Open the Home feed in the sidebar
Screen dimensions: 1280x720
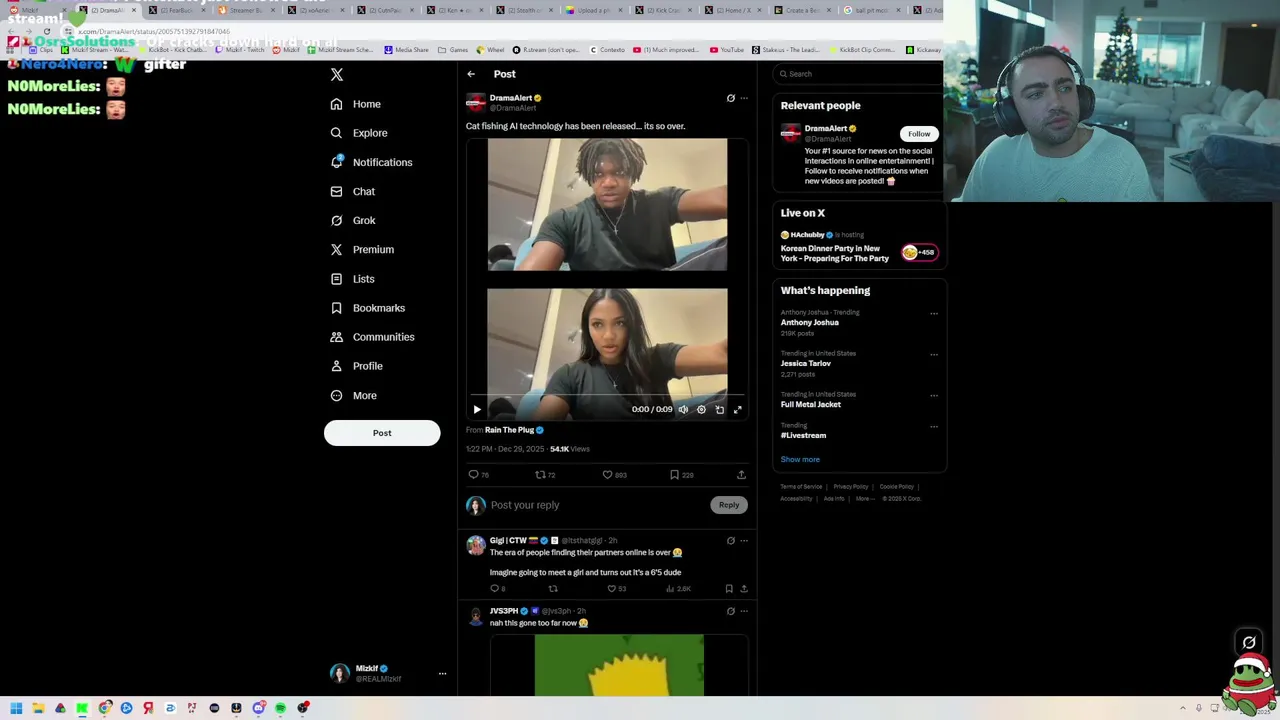[x=356, y=104]
